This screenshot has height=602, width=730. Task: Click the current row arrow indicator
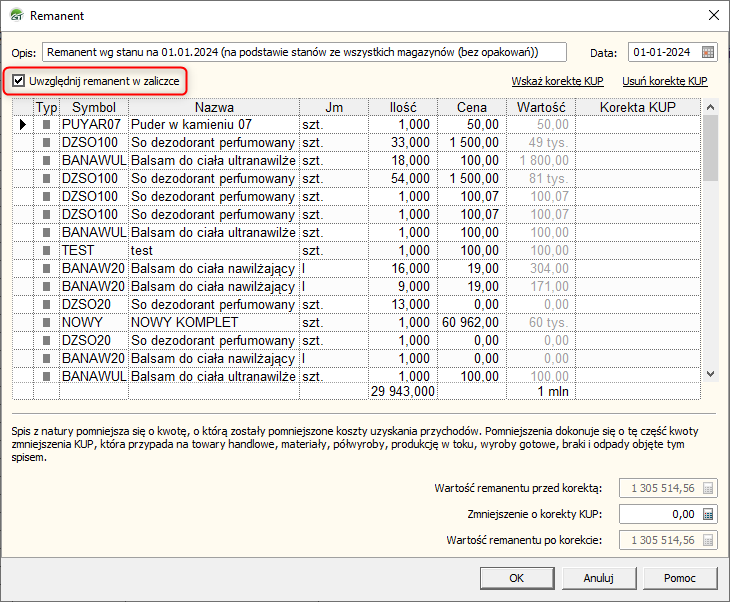(22, 124)
